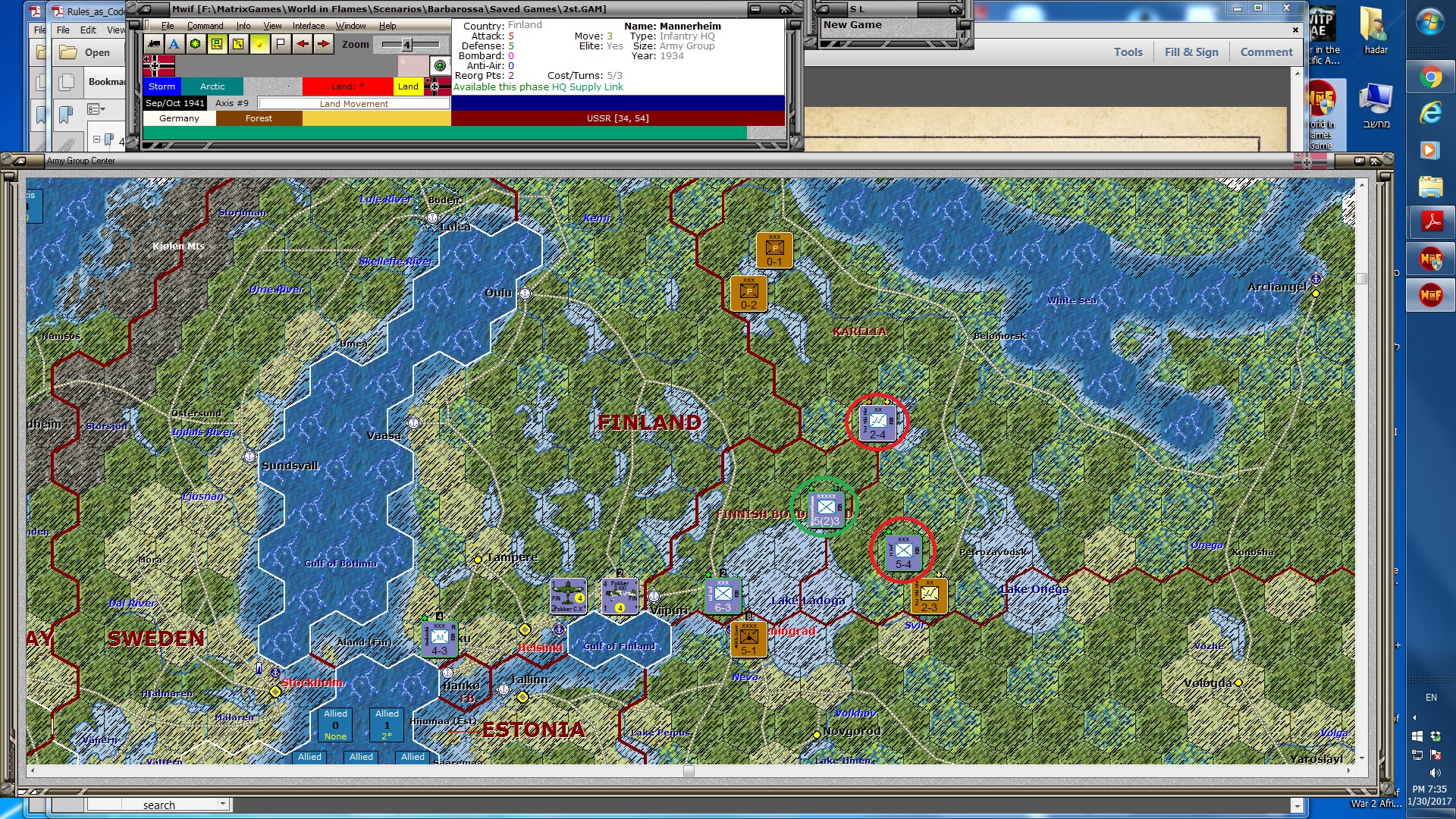Click the German flag under the toolbar
Viewport: 1456px width, 819px height.
[158, 66]
